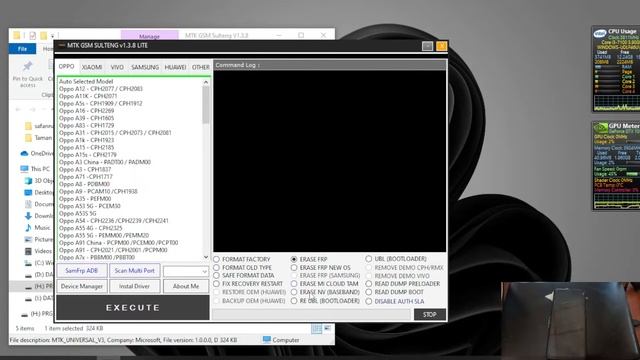The height and width of the screenshot is (360, 640).
Task: Click Pin to Quick access icon
Action: pos(27,74)
